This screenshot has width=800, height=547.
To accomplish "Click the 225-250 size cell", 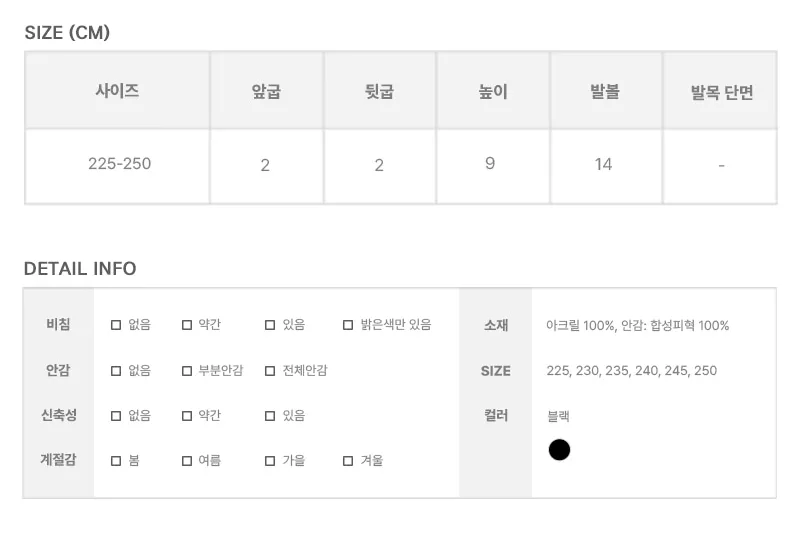I will click(117, 166).
